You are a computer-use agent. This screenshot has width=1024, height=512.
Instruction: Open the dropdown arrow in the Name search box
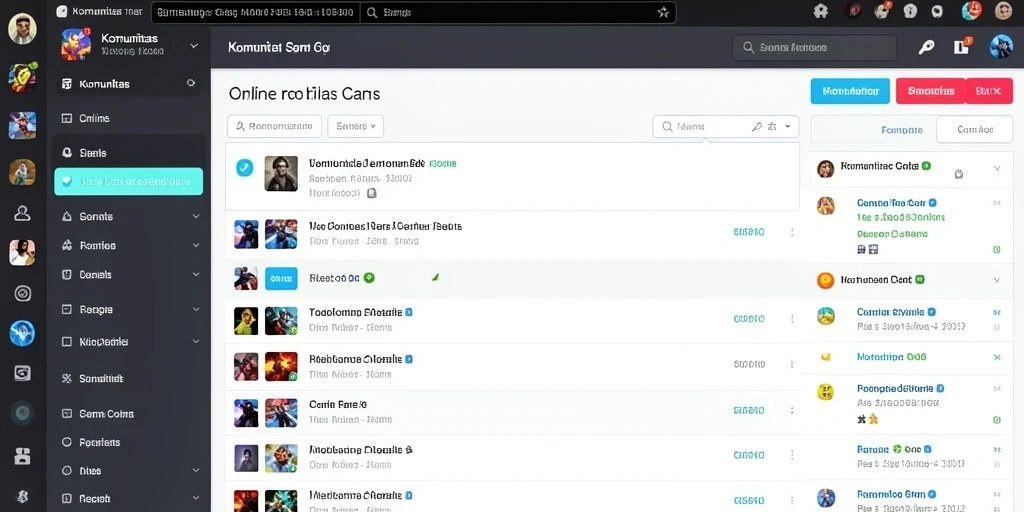[x=788, y=126]
